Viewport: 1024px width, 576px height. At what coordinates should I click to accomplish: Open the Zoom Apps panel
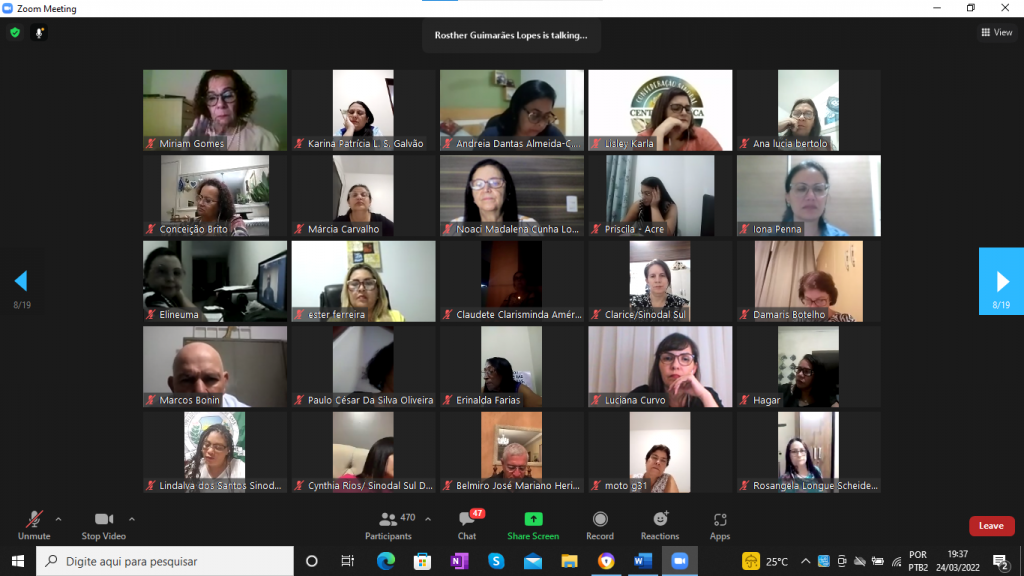[x=720, y=525]
